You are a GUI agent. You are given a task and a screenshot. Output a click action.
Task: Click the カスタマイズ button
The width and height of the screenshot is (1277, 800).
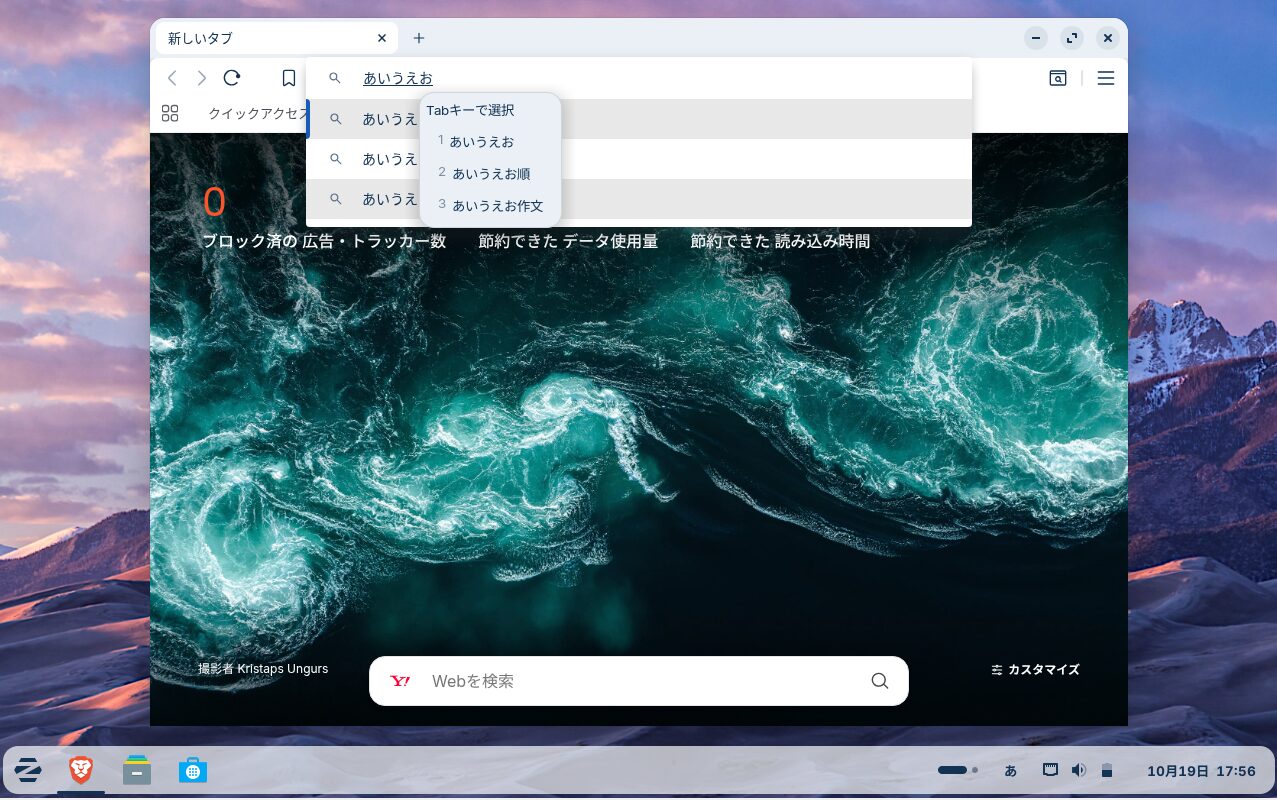(1035, 670)
